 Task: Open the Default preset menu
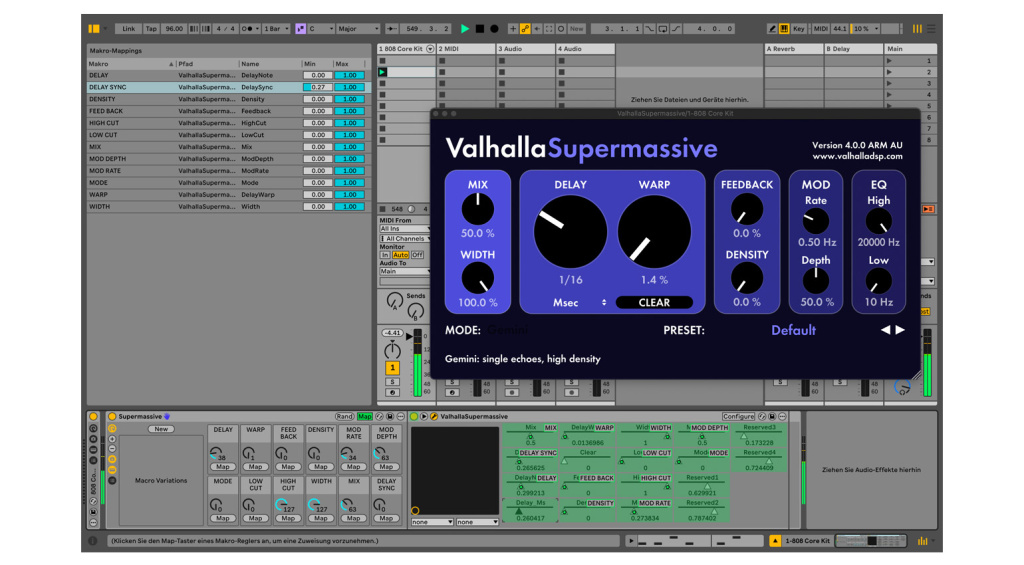793,330
